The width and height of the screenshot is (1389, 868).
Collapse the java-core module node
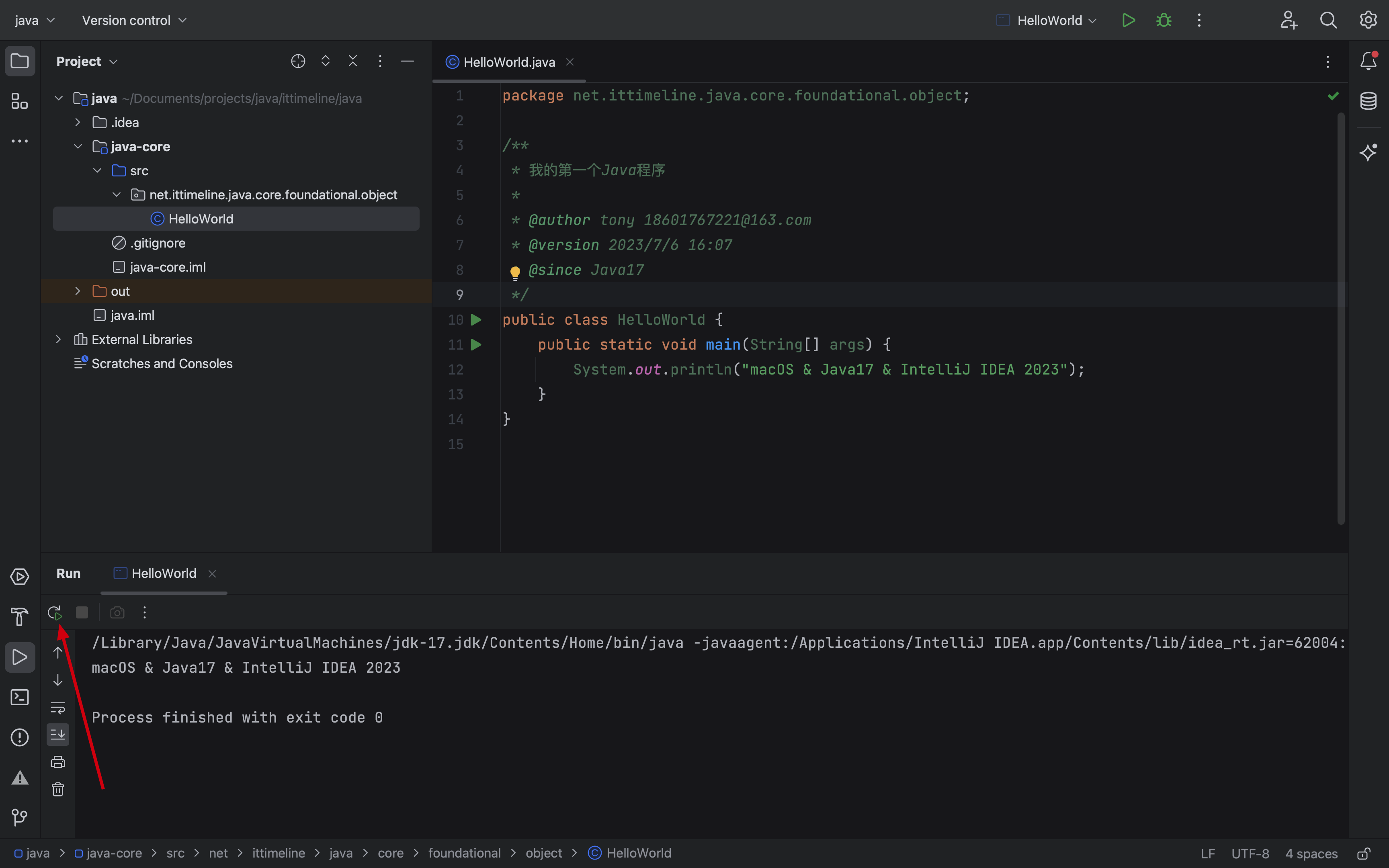click(x=78, y=146)
